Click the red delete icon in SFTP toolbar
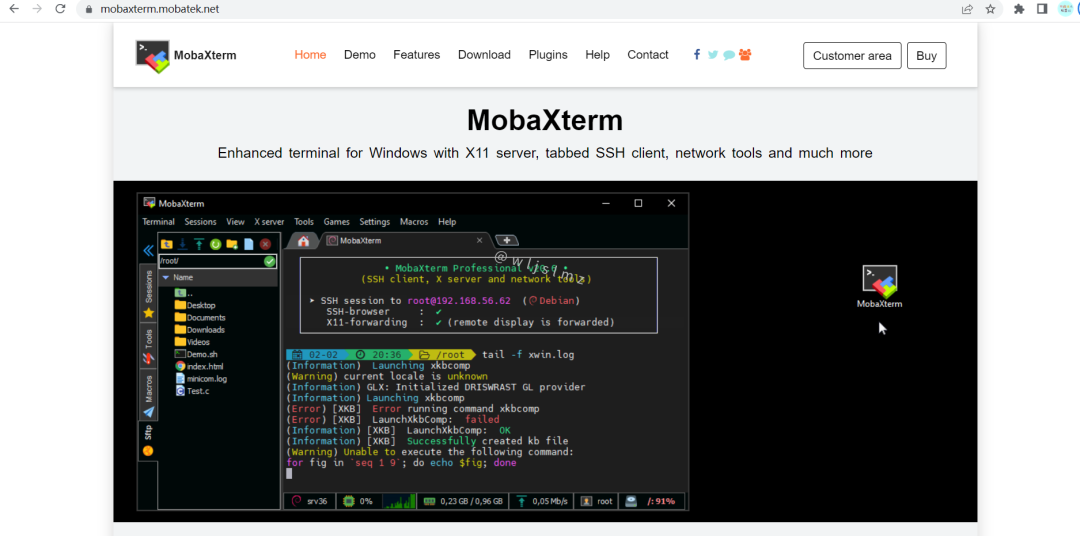Viewport: 1080px width, 536px height. pyautogui.click(x=265, y=244)
